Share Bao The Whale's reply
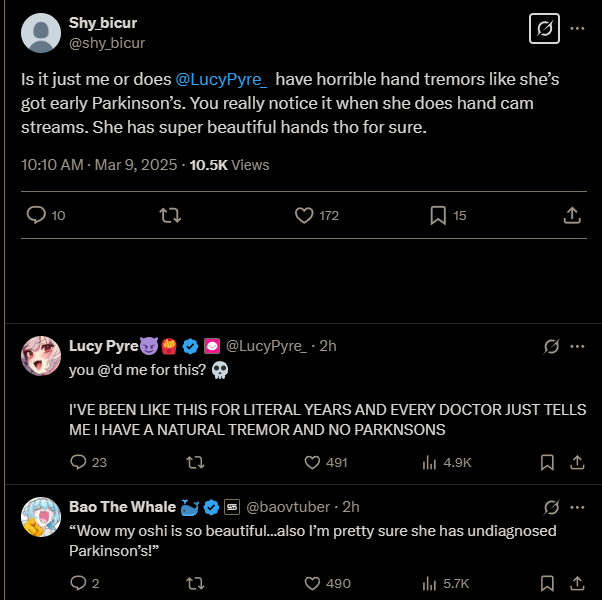The image size is (602, 600). click(576, 583)
